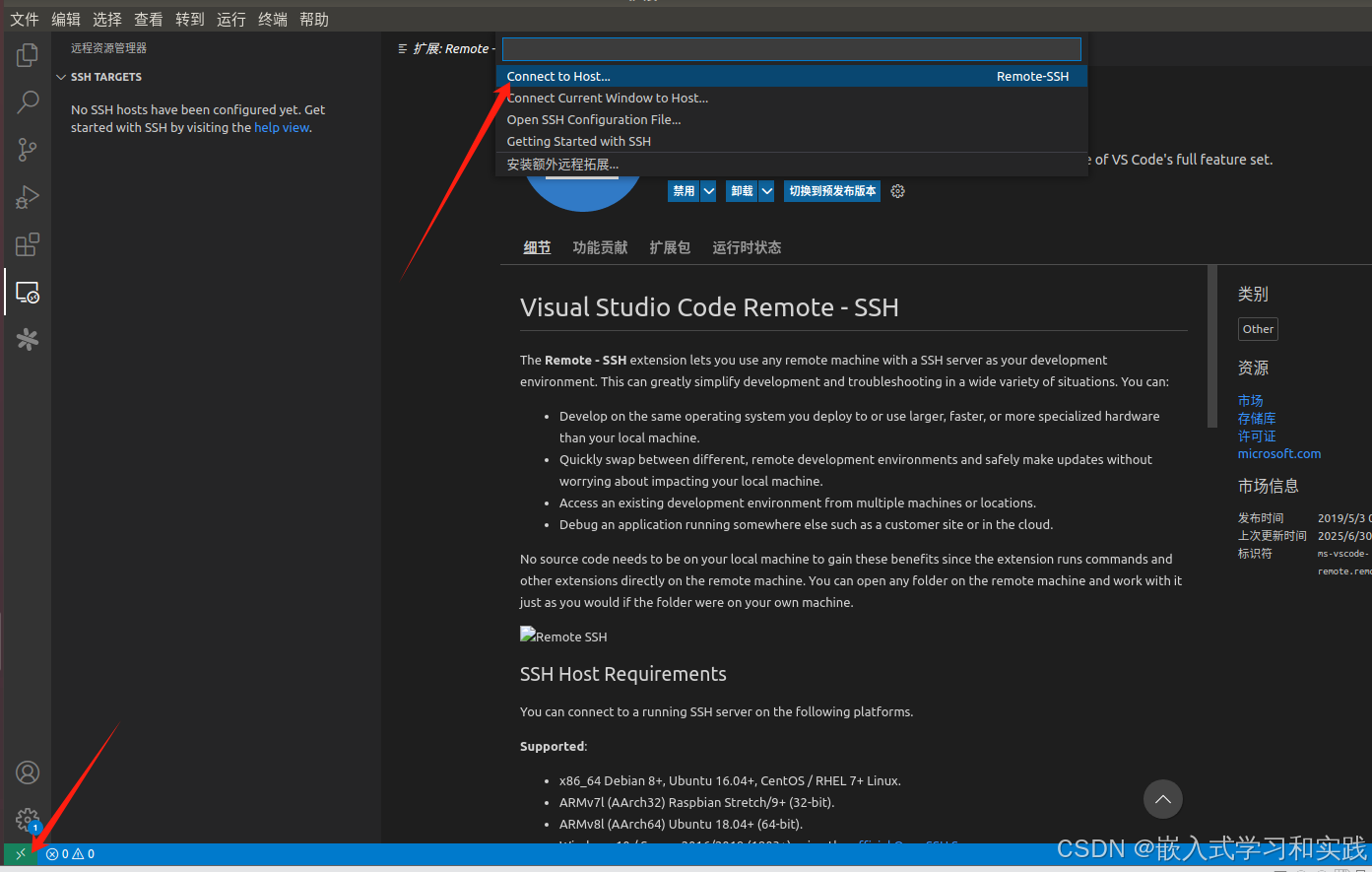Click the Accounts icon above settings gear
Viewport: 1372px width, 872px height.
pos(27,772)
